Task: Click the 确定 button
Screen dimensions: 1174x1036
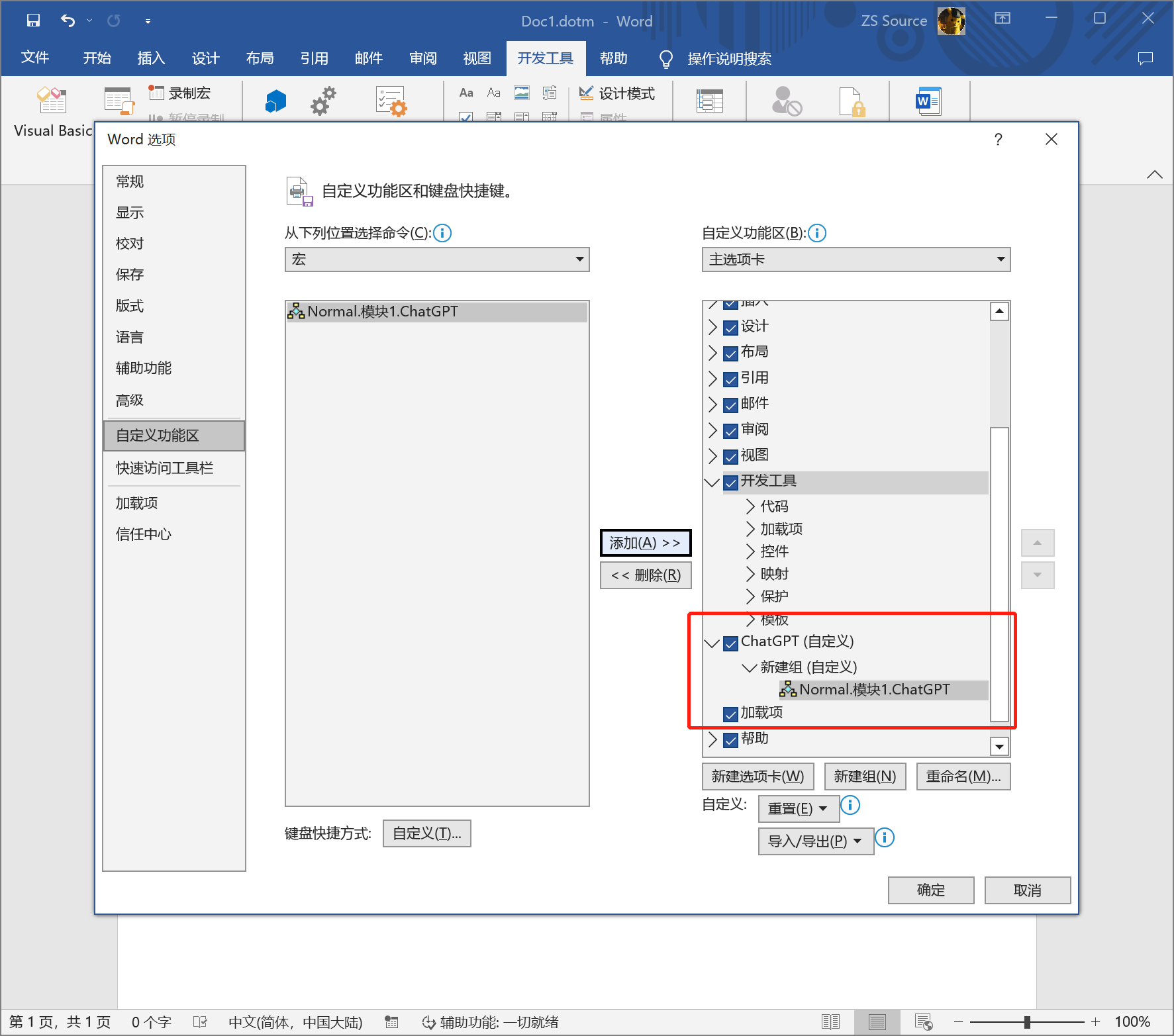Action: 930,890
